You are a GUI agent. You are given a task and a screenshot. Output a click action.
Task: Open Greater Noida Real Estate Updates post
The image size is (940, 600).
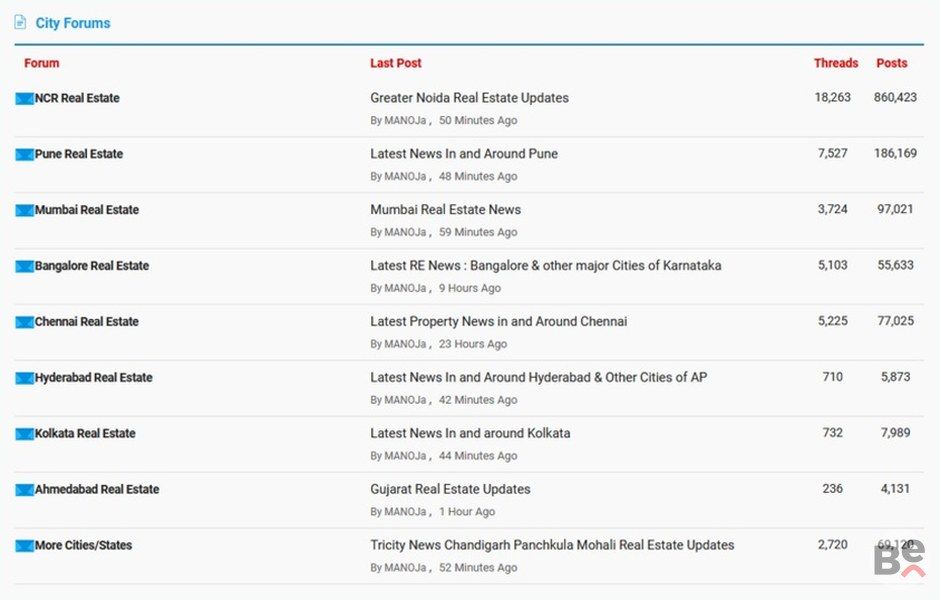(469, 98)
